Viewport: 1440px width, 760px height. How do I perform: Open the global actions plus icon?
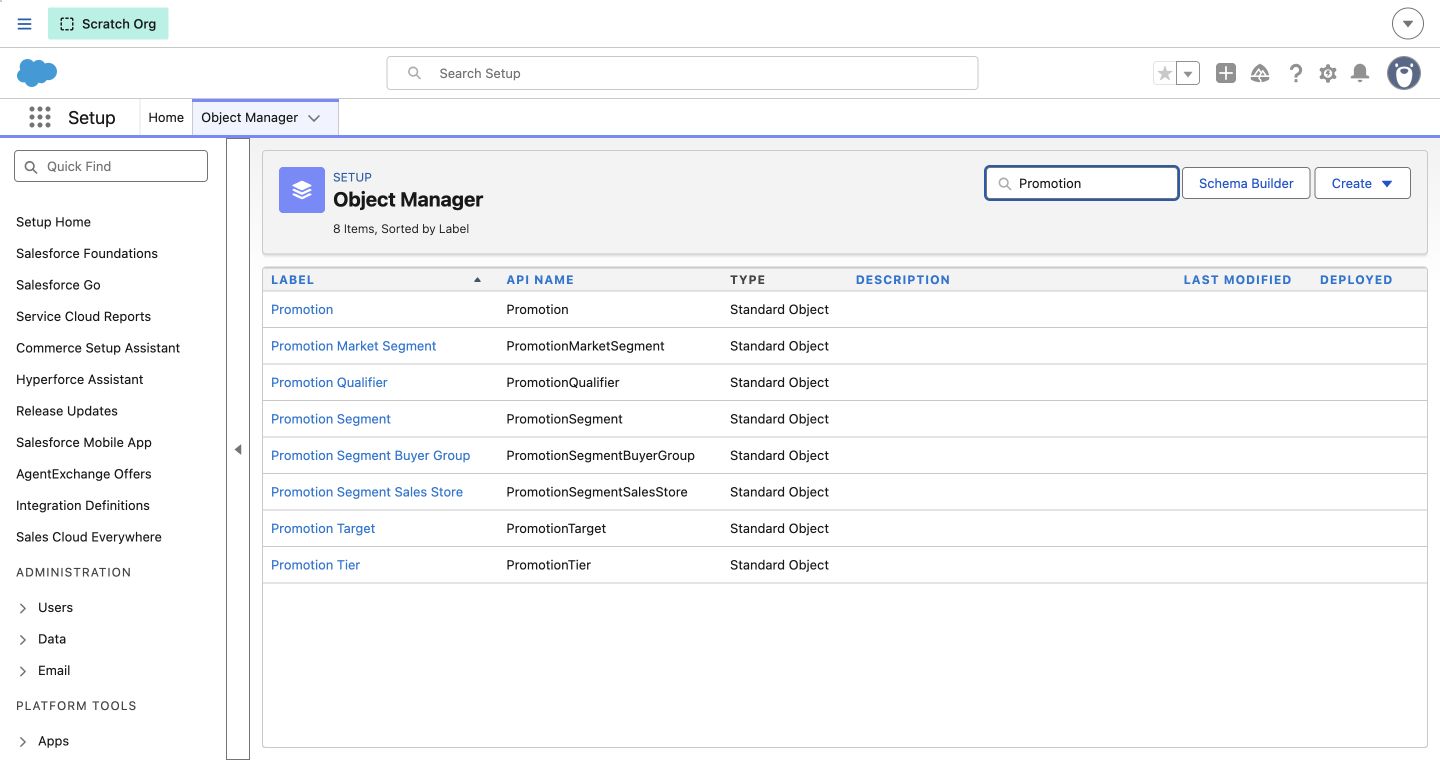tap(1226, 73)
